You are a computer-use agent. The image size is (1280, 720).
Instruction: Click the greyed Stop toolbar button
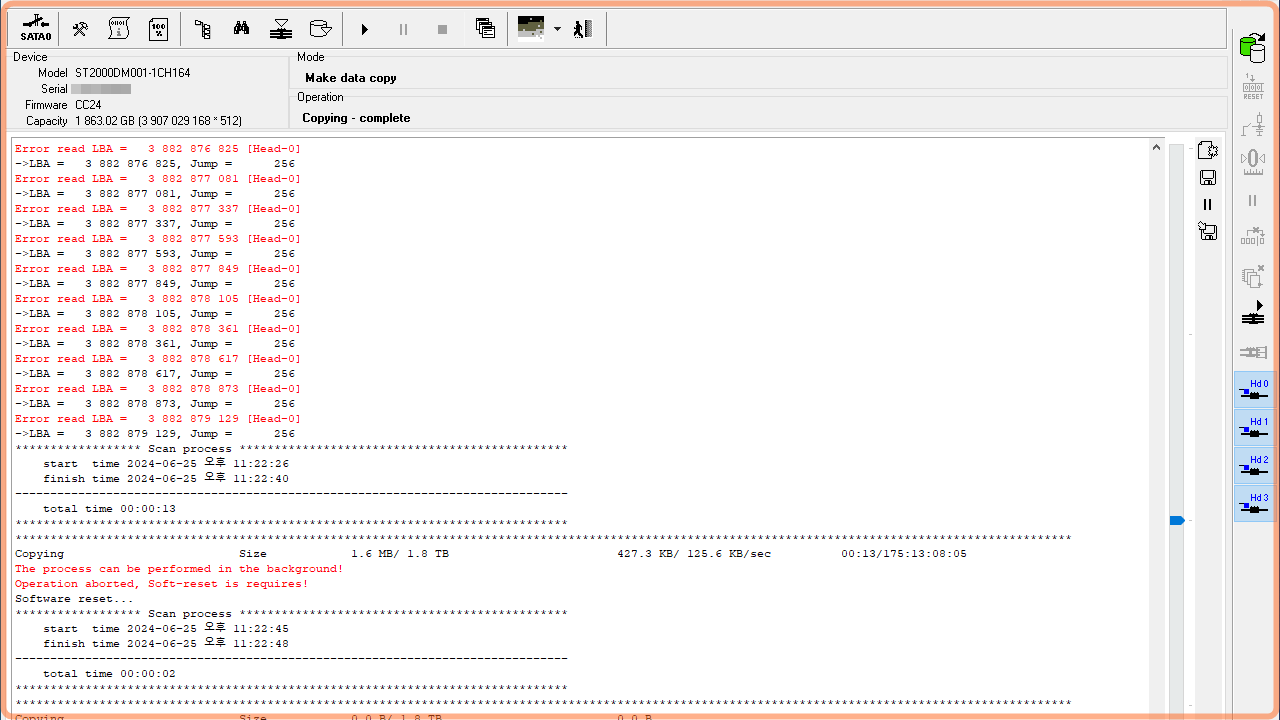pyautogui.click(x=443, y=30)
